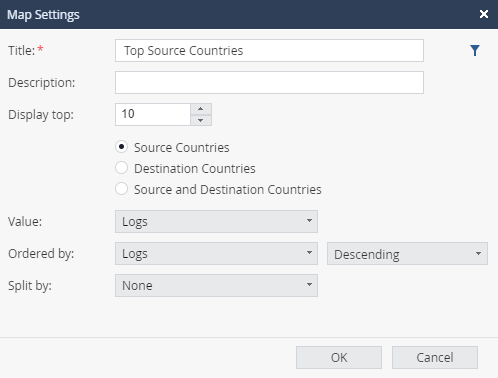Click into the Description input field
Viewport: 498px width, 378px height.
(x=269, y=82)
